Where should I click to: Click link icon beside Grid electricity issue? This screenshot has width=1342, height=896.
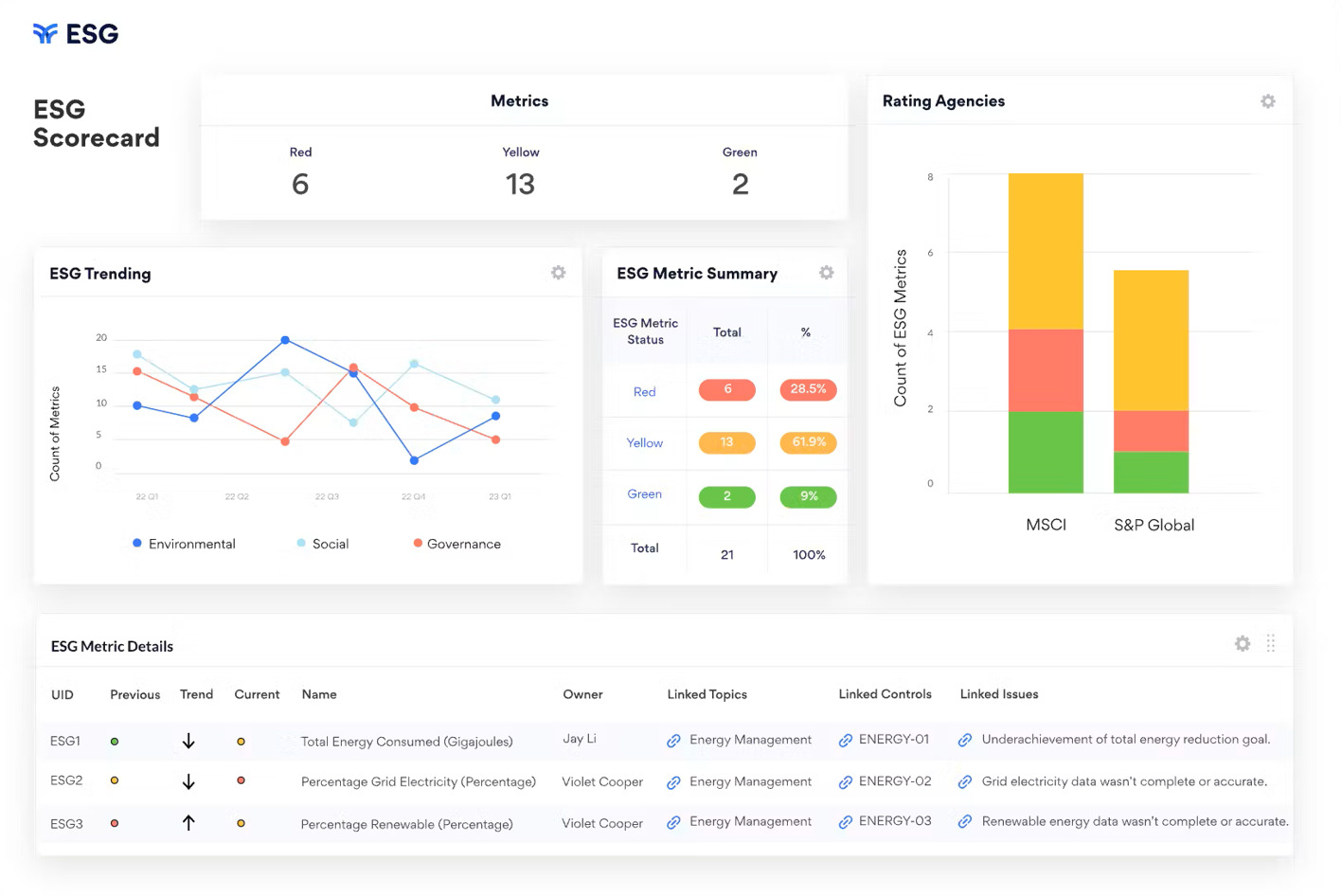pyautogui.click(x=965, y=782)
